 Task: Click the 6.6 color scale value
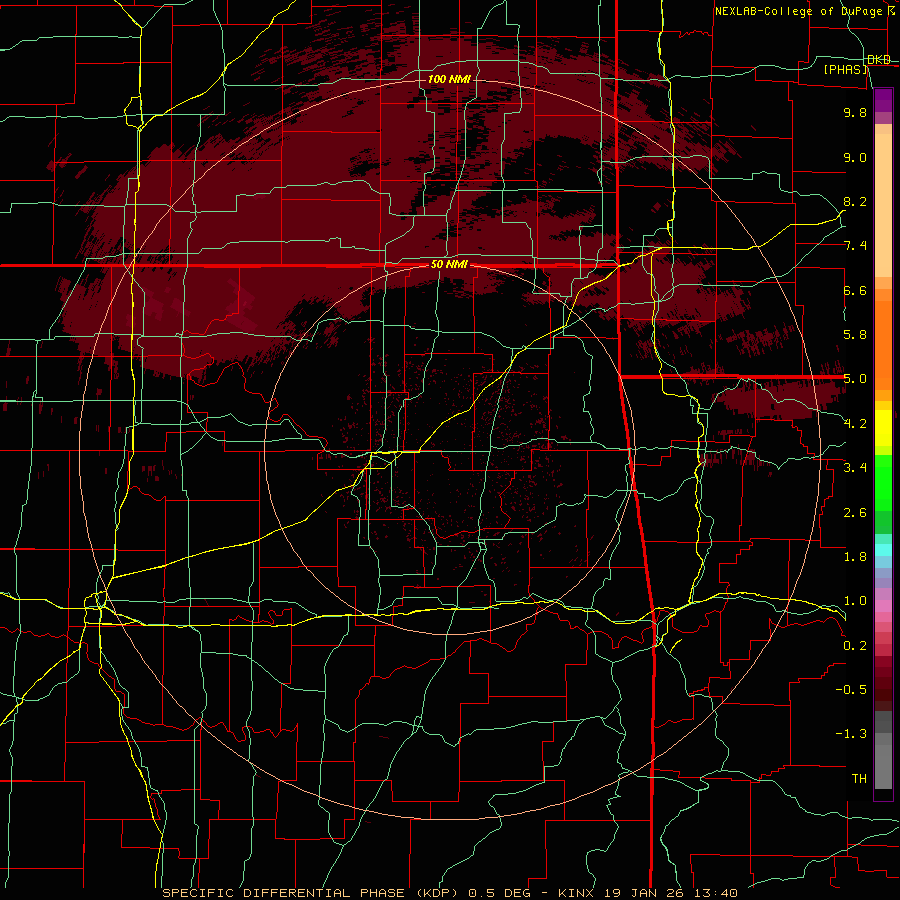[x=855, y=290]
